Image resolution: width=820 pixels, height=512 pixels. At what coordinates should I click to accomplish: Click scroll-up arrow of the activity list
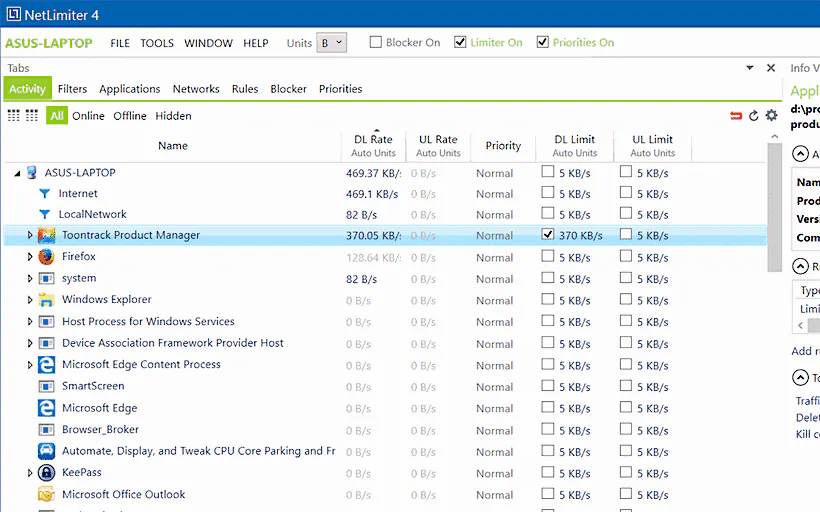[x=775, y=136]
